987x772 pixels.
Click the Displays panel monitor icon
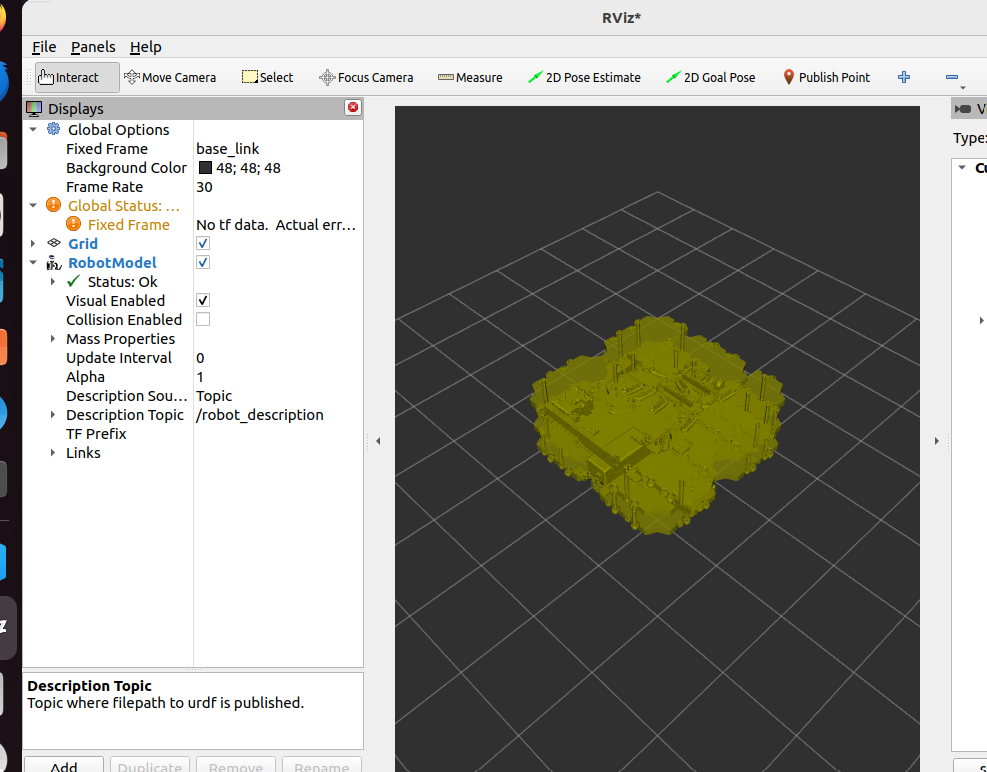(x=34, y=108)
